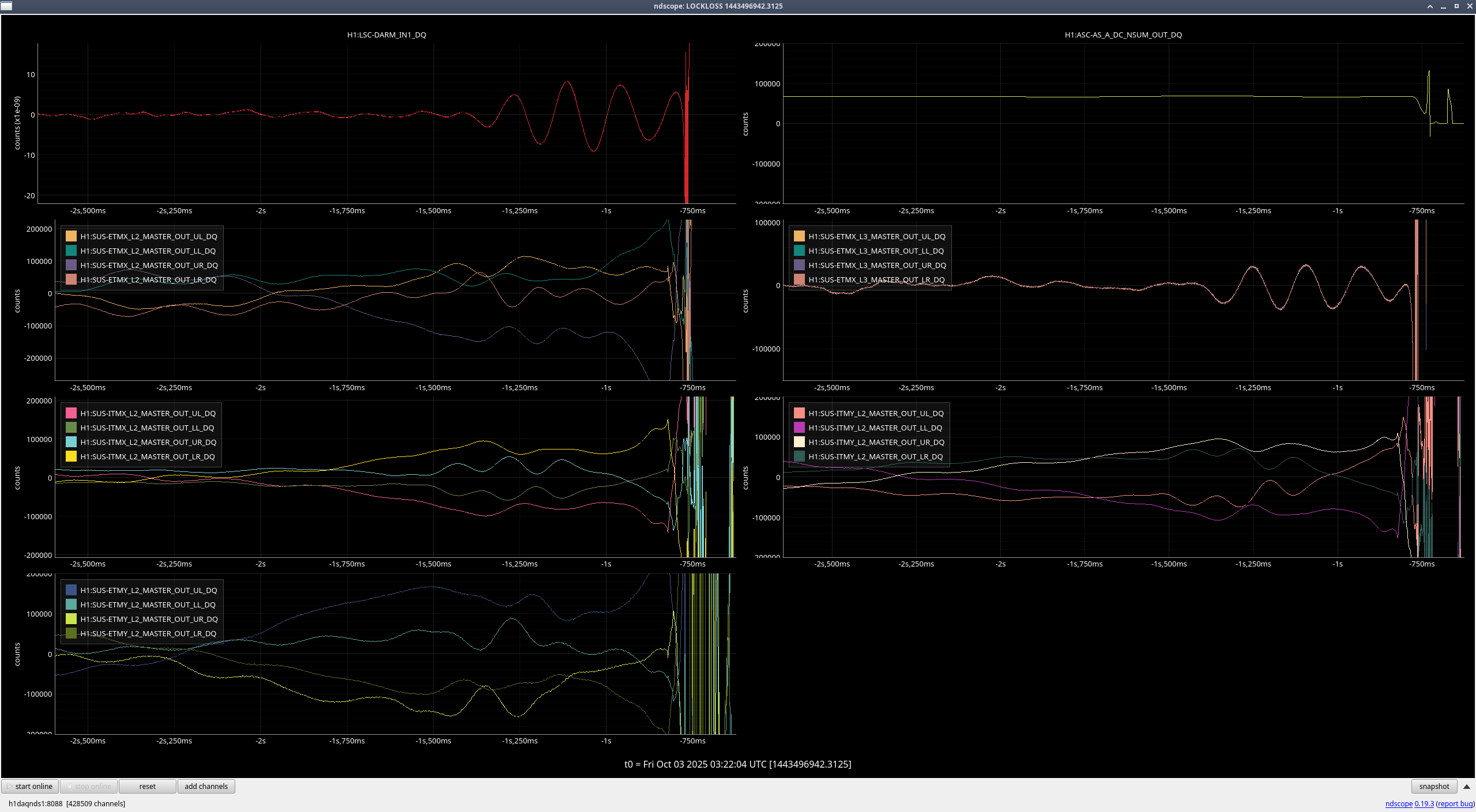1476x812 pixels.
Task: Follow the report bug link
Action: pos(1455,803)
